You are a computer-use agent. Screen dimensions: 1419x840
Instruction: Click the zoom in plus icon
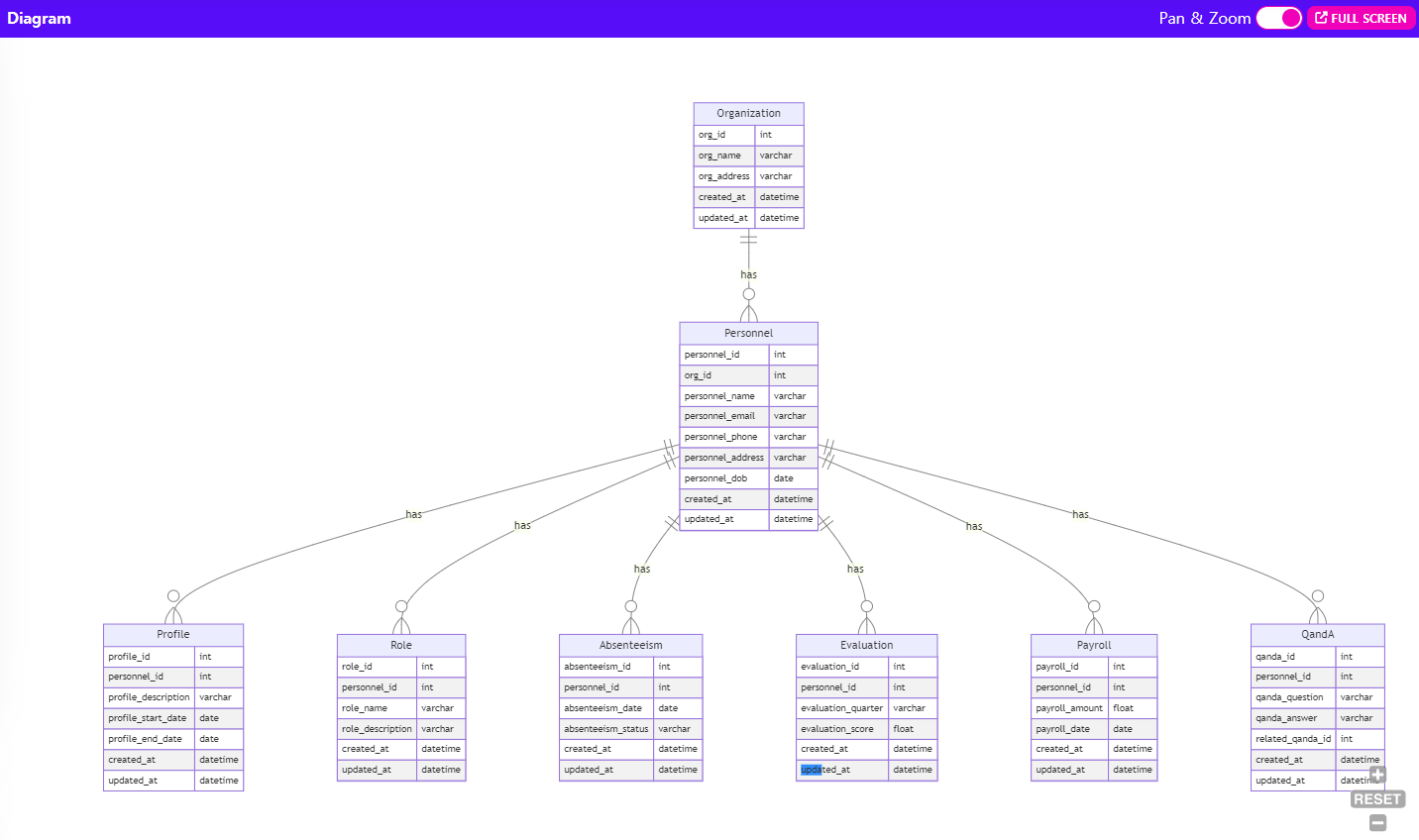click(x=1377, y=775)
